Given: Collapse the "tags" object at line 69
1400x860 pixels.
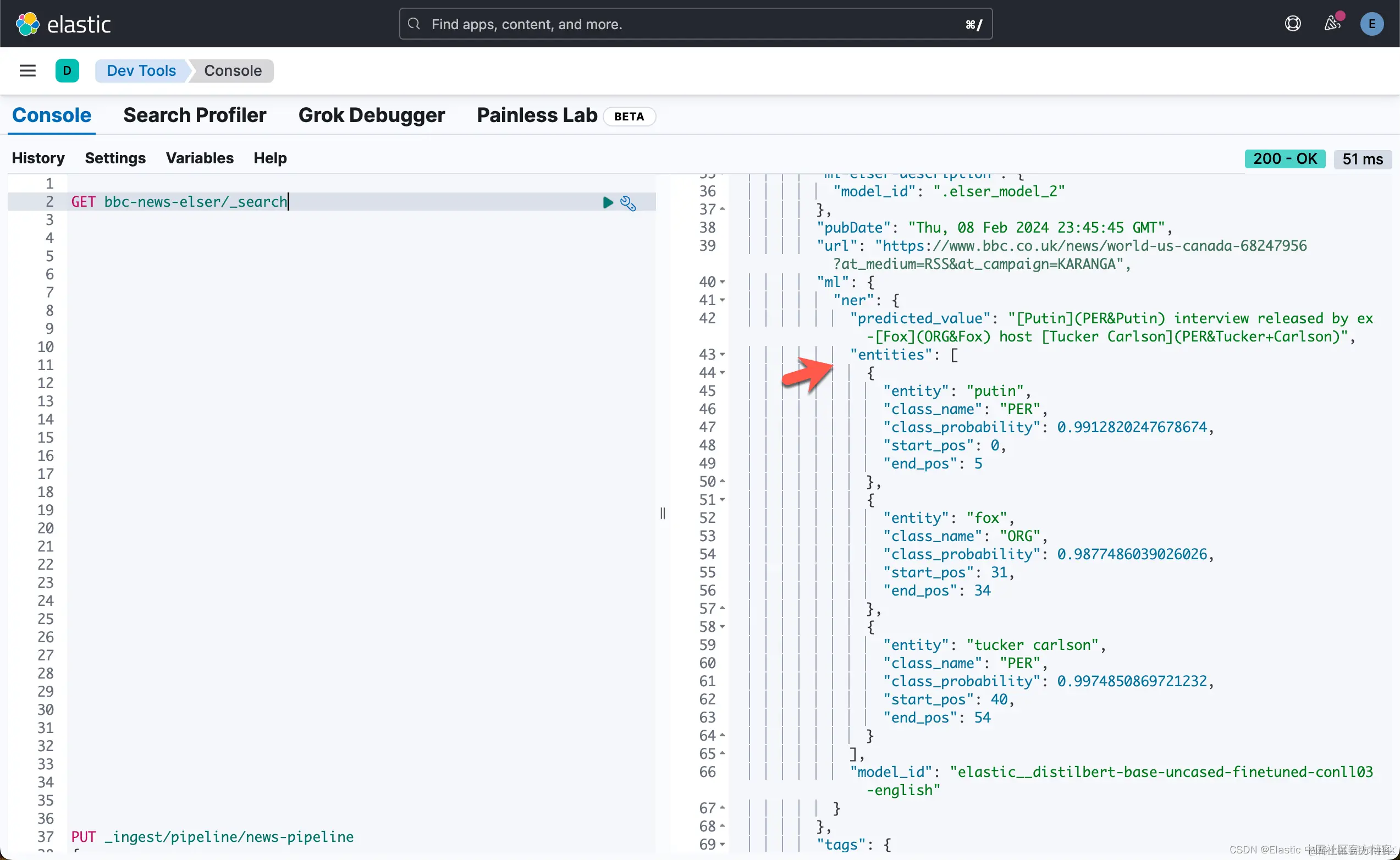Looking at the screenshot, I should click(722, 844).
